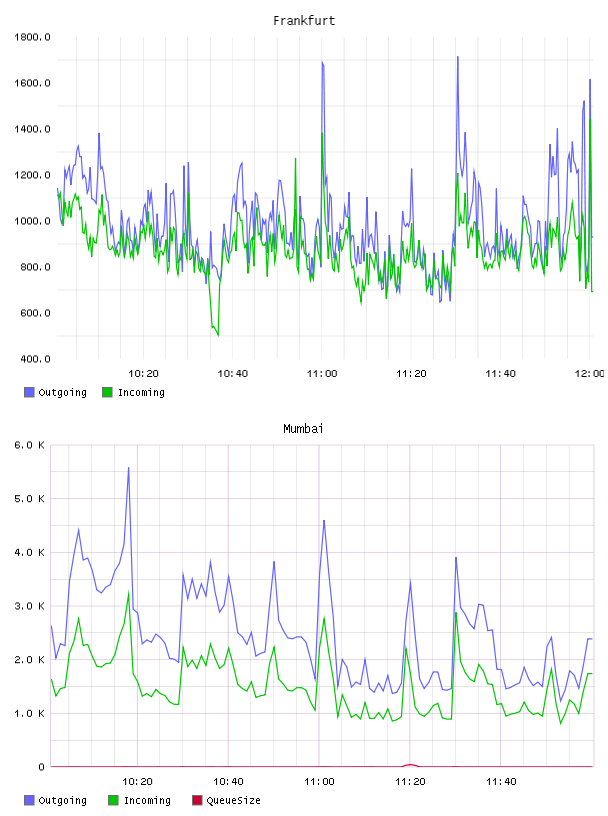This screenshot has width=608, height=816.
Task: Click the 12:00 time label under Frankfurt chart
Action: pyautogui.click(x=590, y=374)
